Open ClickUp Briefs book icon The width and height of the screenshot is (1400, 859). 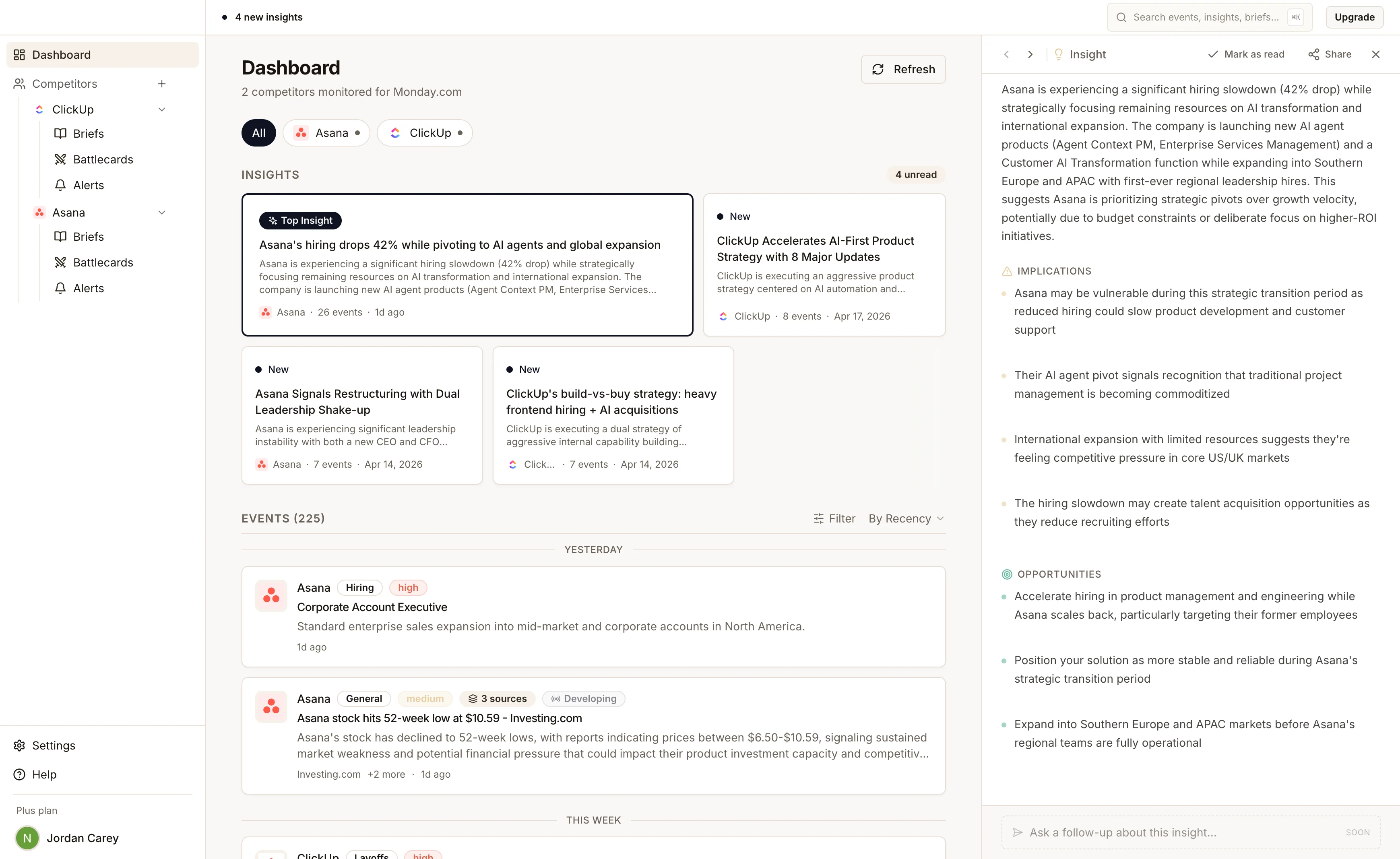tap(60, 134)
